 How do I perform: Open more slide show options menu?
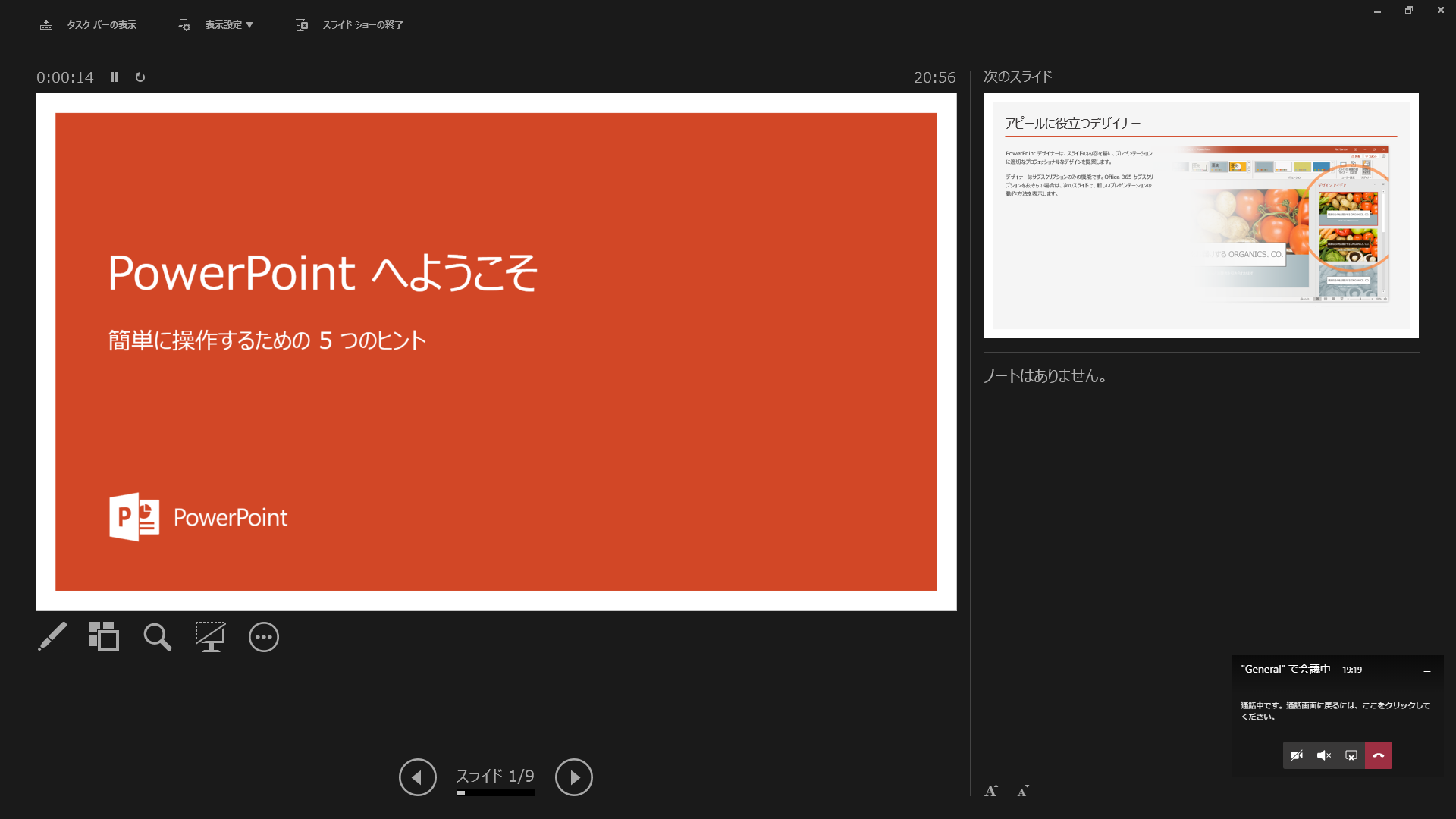click(x=264, y=637)
